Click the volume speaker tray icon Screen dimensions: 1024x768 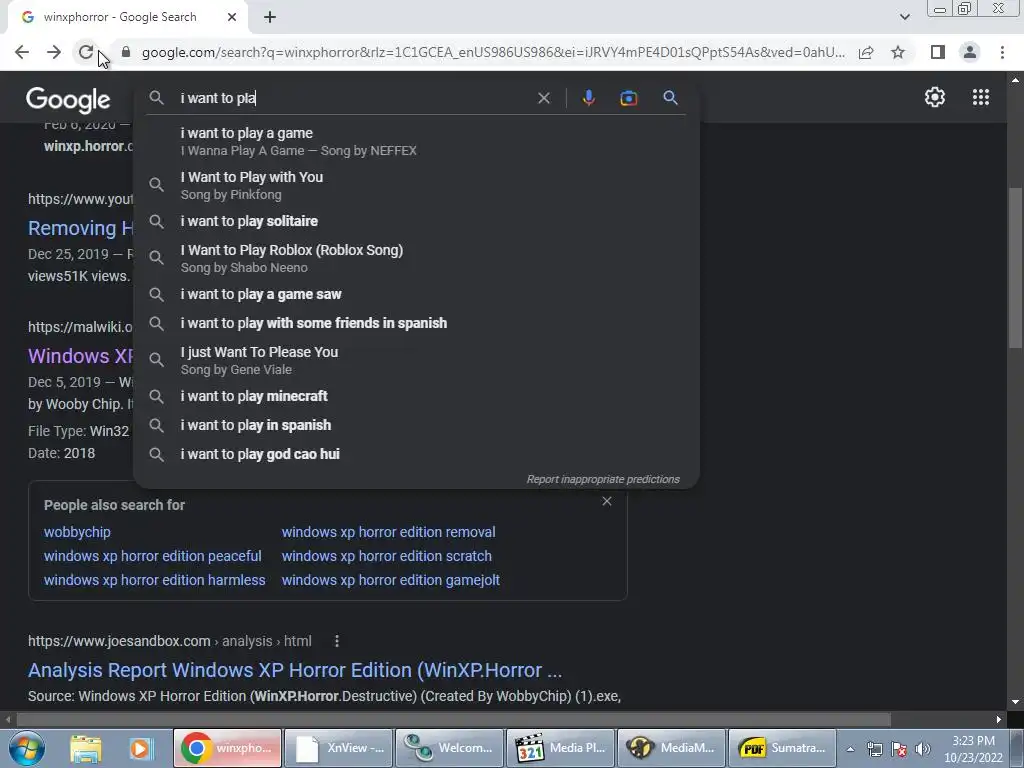click(x=923, y=749)
